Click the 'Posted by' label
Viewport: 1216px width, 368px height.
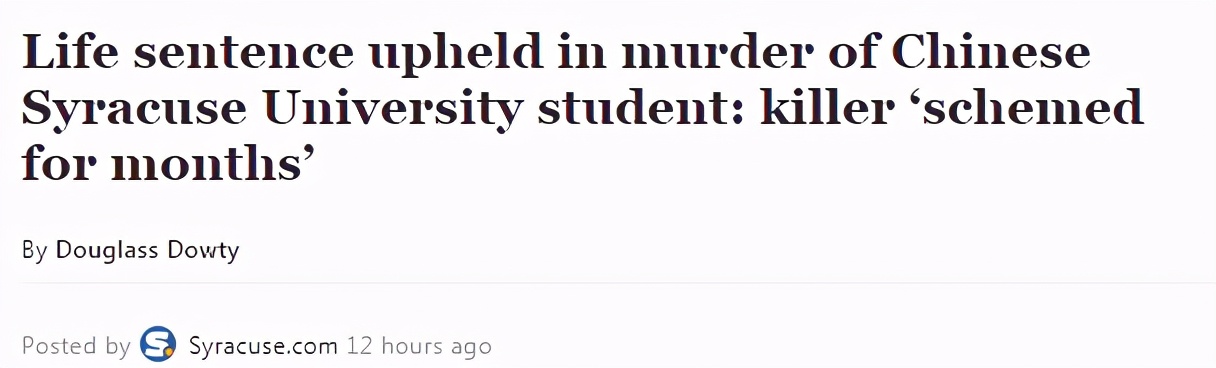[76, 347]
